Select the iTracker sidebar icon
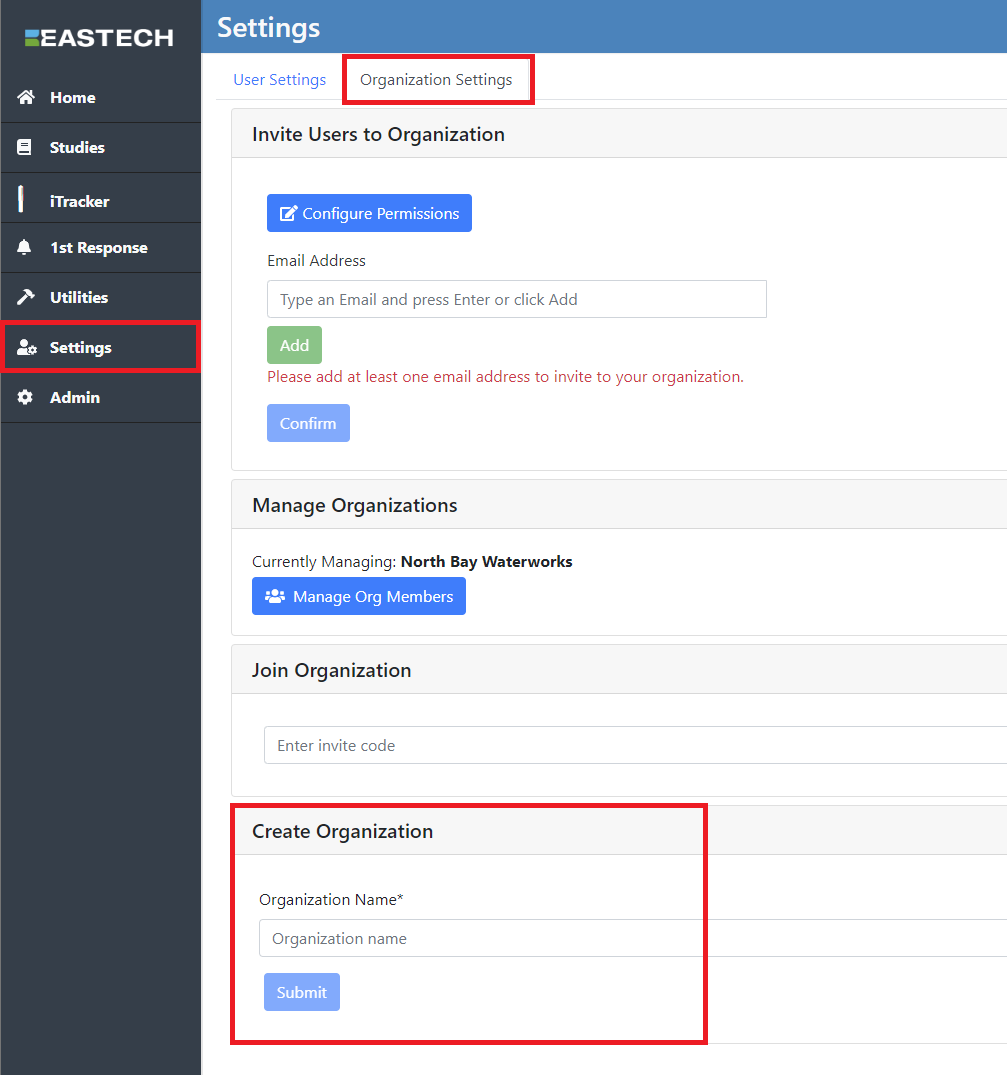This screenshot has width=1007, height=1075. (21, 199)
